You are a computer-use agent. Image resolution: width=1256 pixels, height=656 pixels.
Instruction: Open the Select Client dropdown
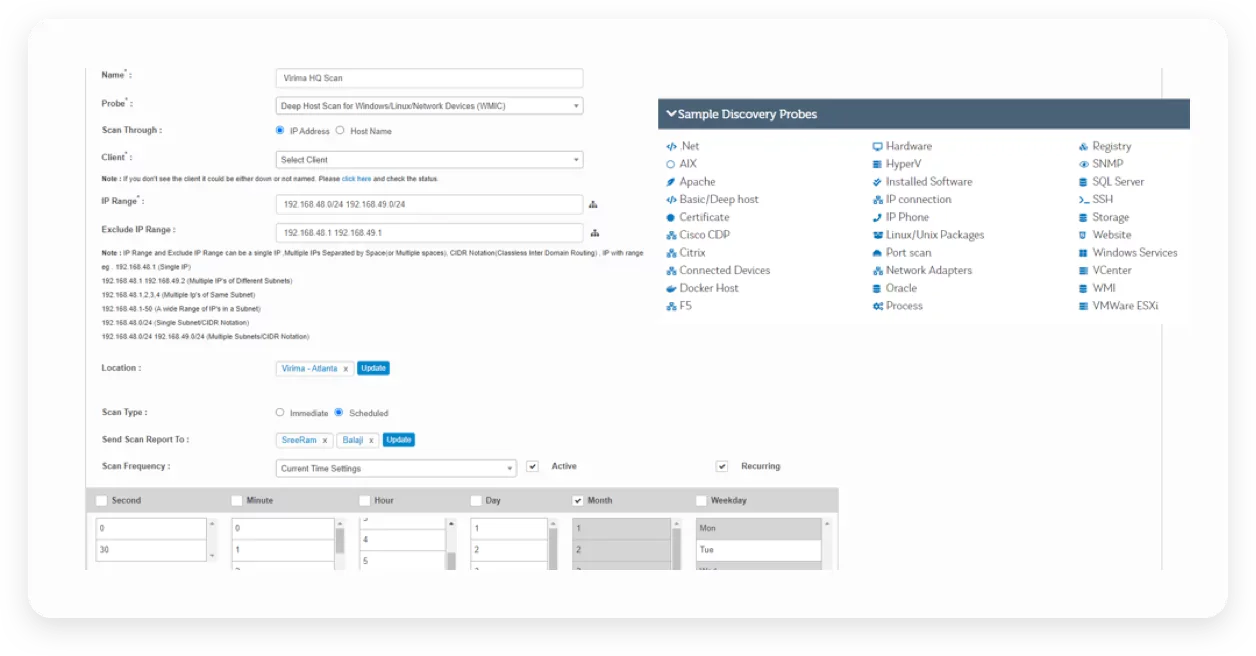pos(429,160)
